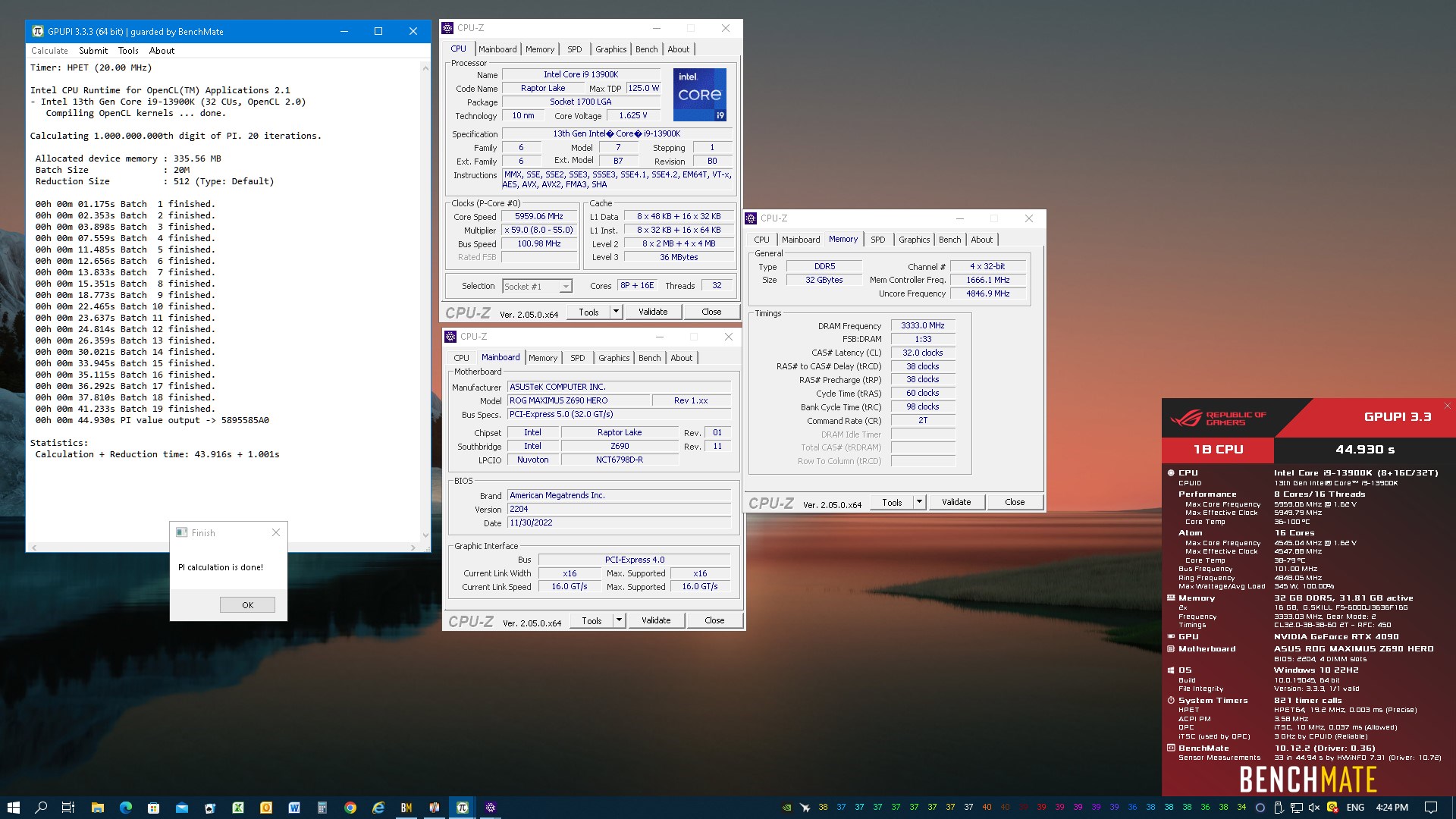Viewport: 1456px width, 819px height.
Task: Click Validate in Memory CPU-Z window
Action: click(x=956, y=502)
